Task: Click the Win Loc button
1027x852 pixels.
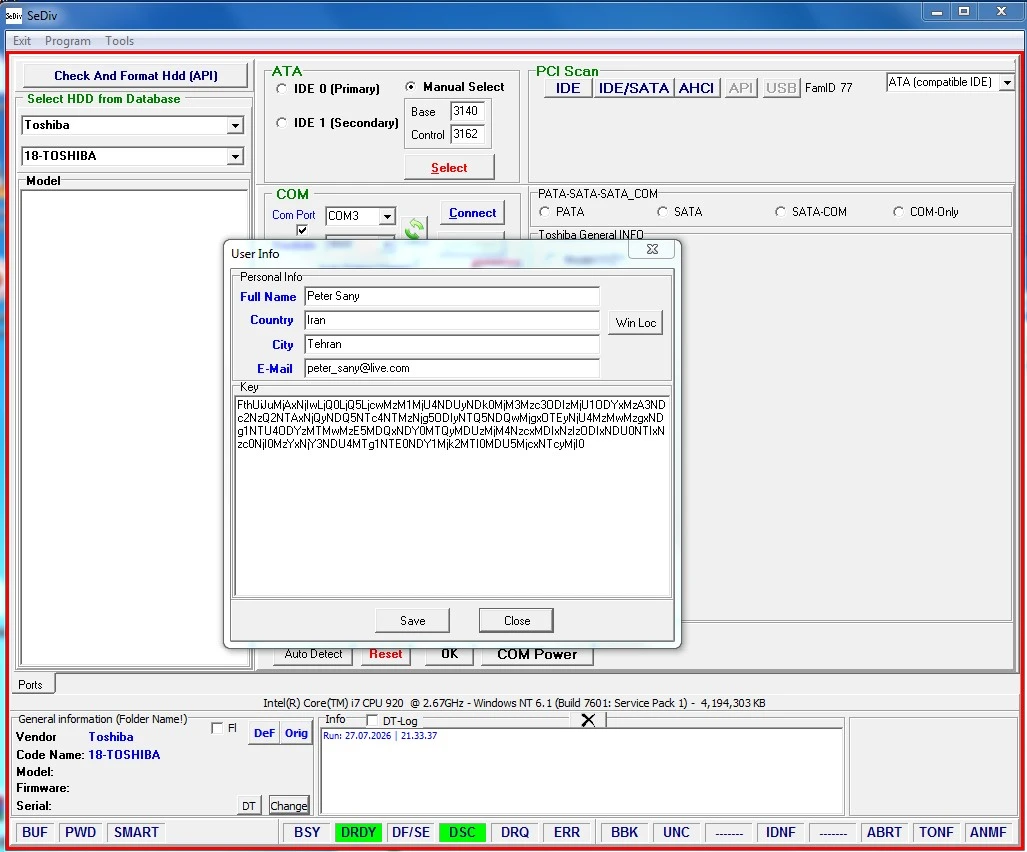Action: [x=635, y=323]
